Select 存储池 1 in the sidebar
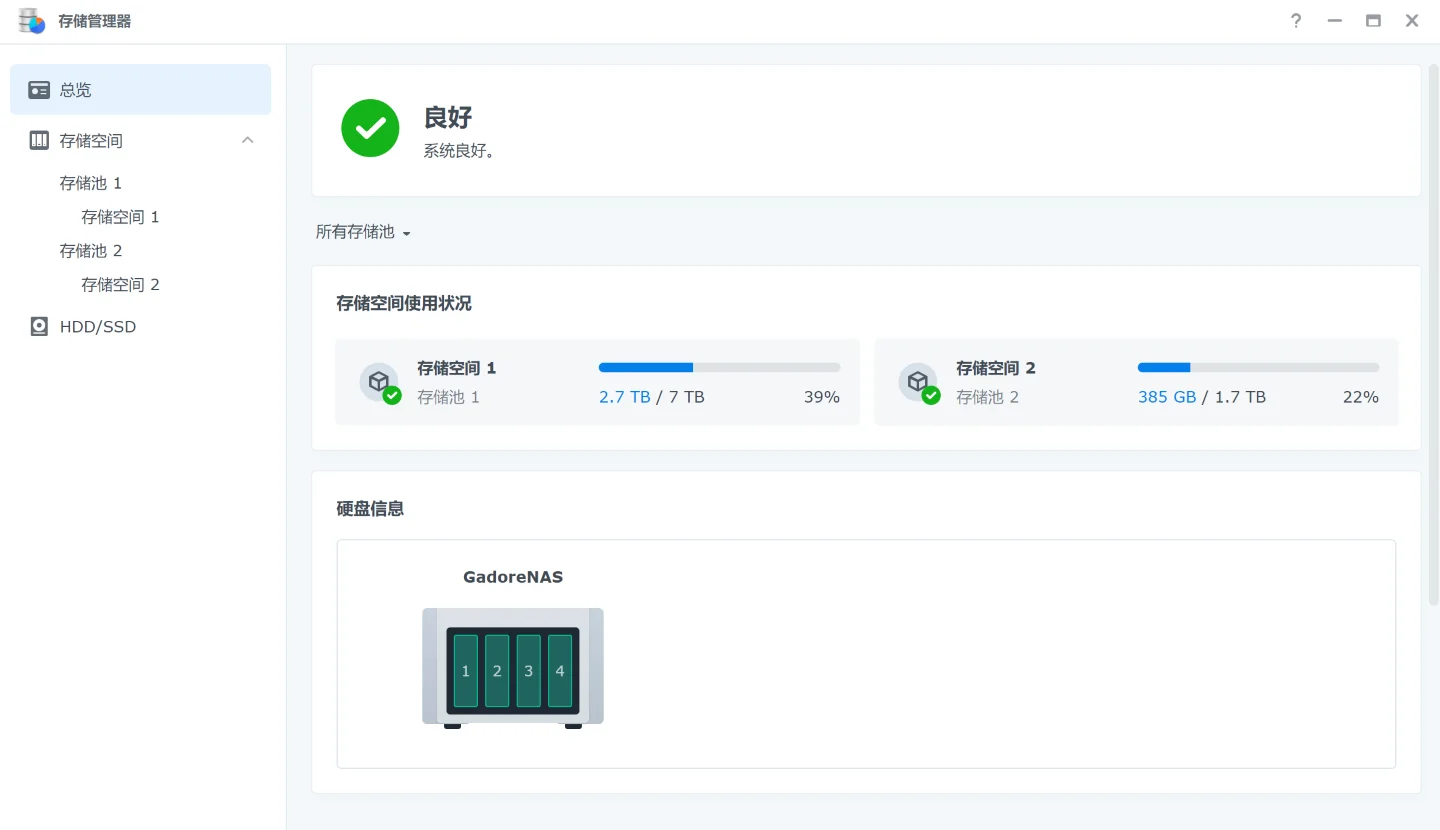Screen dimensions: 1440x830 90,183
